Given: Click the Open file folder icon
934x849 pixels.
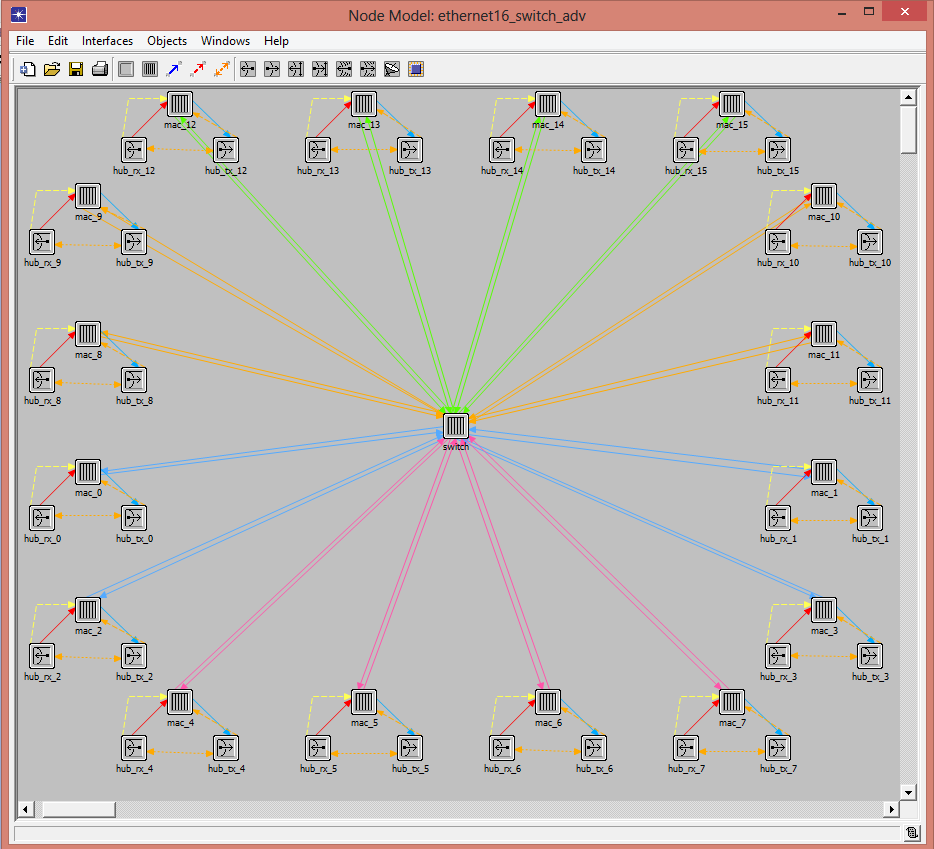Looking at the screenshot, I should tap(52, 69).
